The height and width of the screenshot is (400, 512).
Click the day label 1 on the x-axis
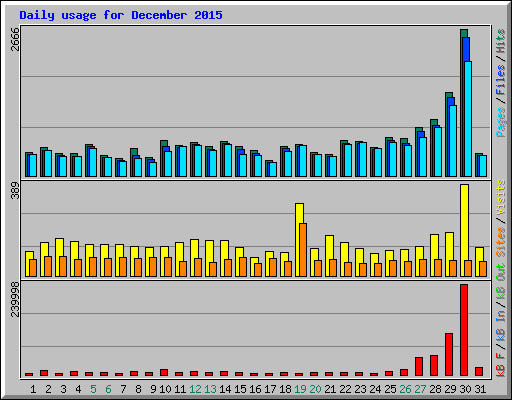pyautogui.click(x=33, y=389)
